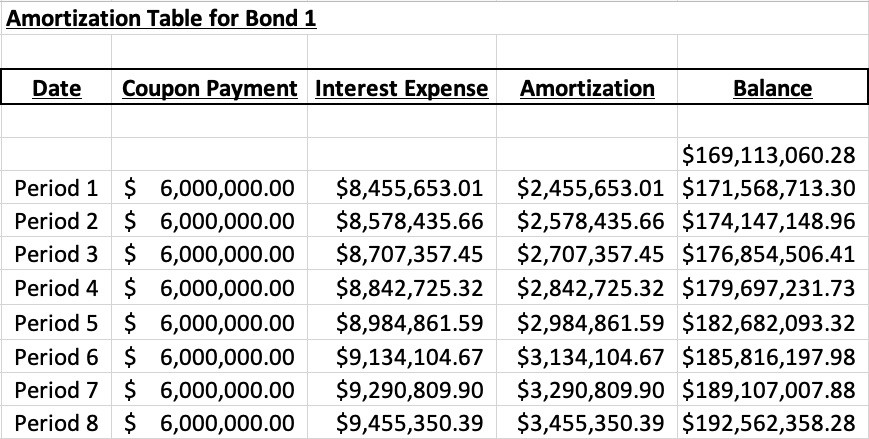Click the Balance column header

[x=772, y=88]
